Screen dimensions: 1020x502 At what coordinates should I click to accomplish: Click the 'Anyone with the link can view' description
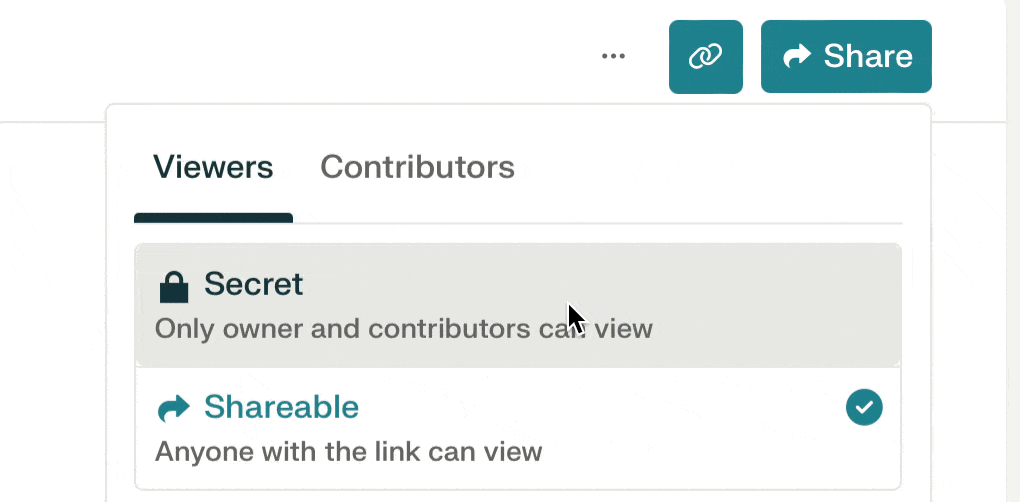click(349, 451)
